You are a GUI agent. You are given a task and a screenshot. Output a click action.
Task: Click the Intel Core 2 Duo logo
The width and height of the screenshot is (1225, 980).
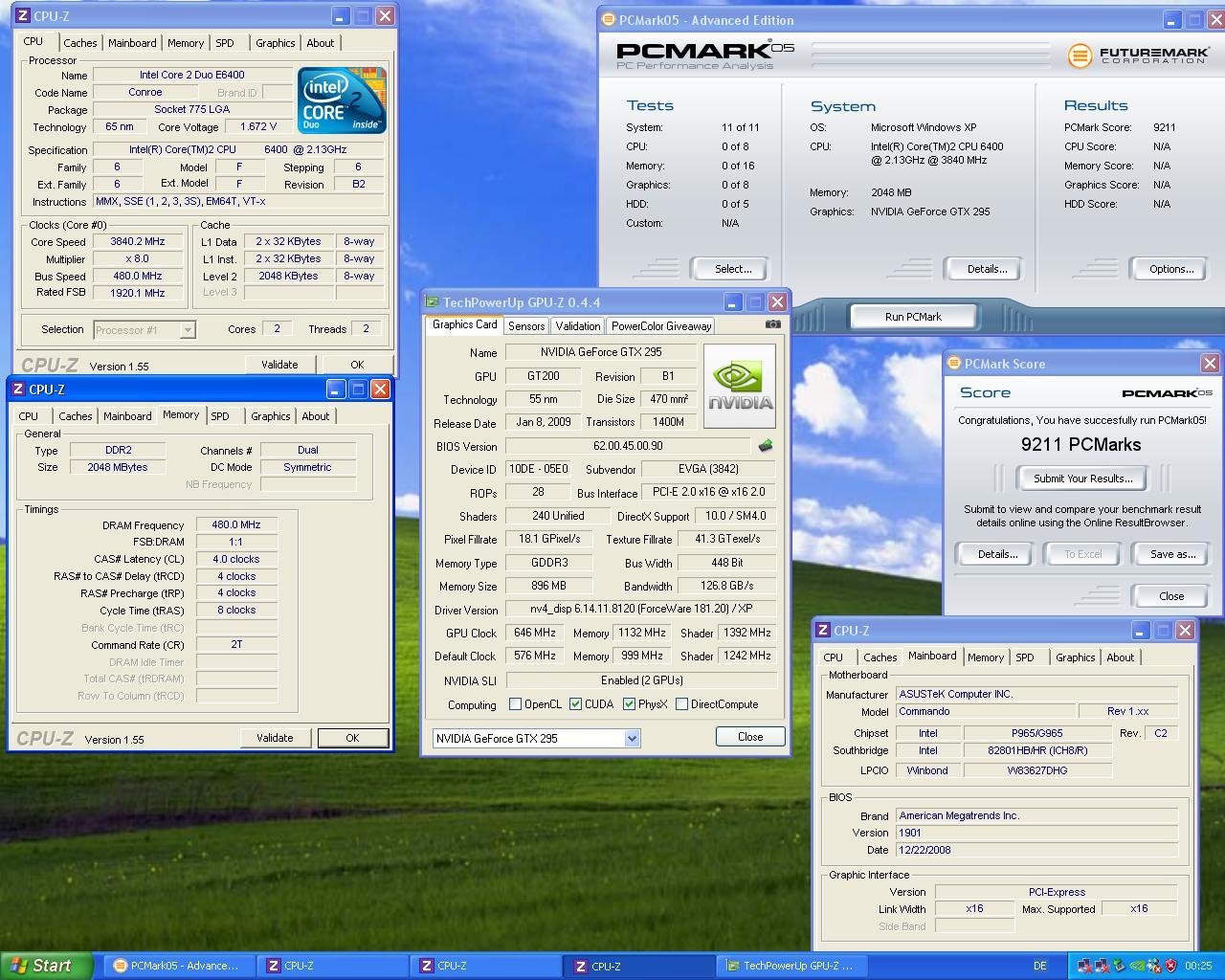coord(342,100)
